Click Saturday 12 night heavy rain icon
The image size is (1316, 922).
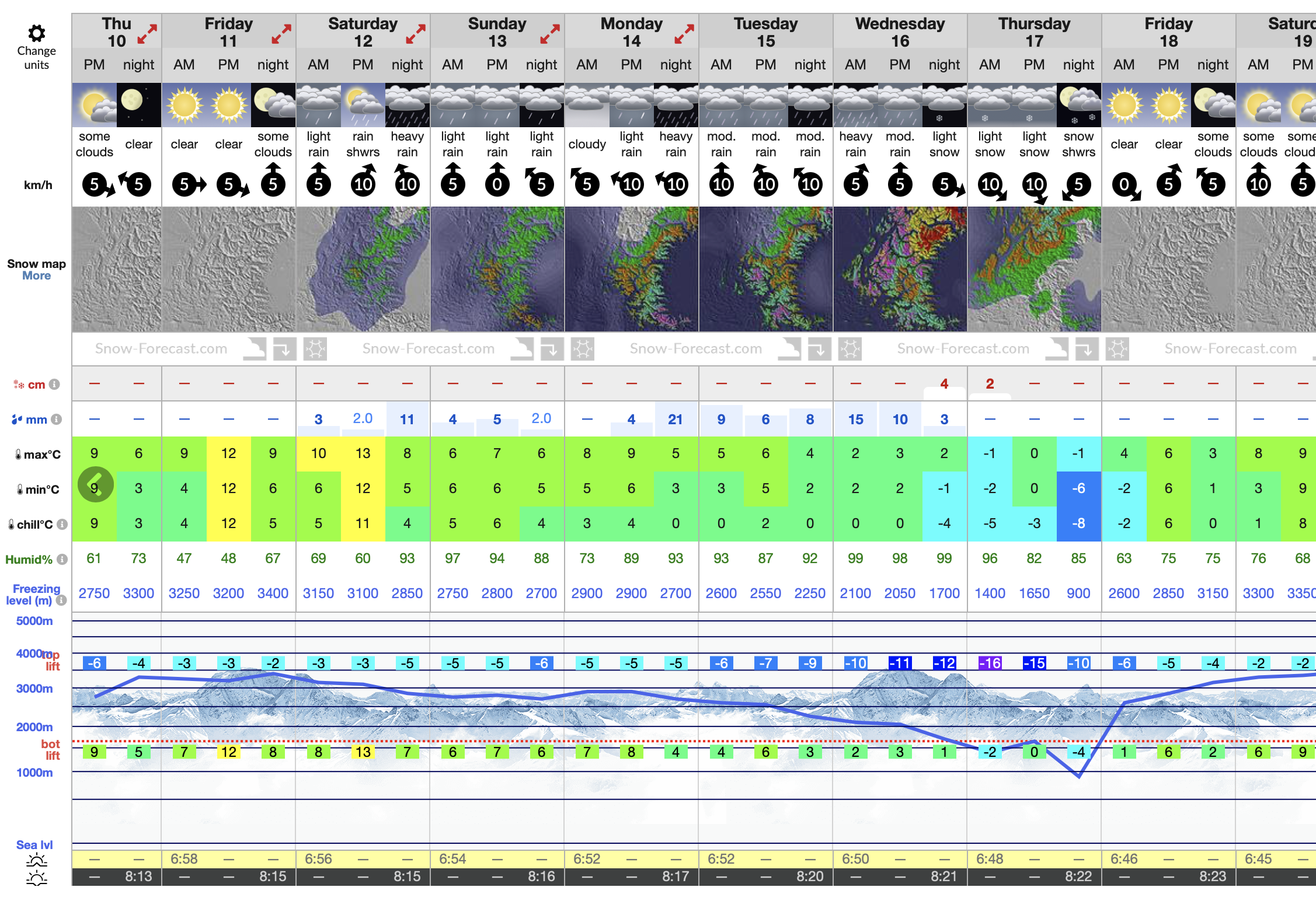click(x=407, y=105)
